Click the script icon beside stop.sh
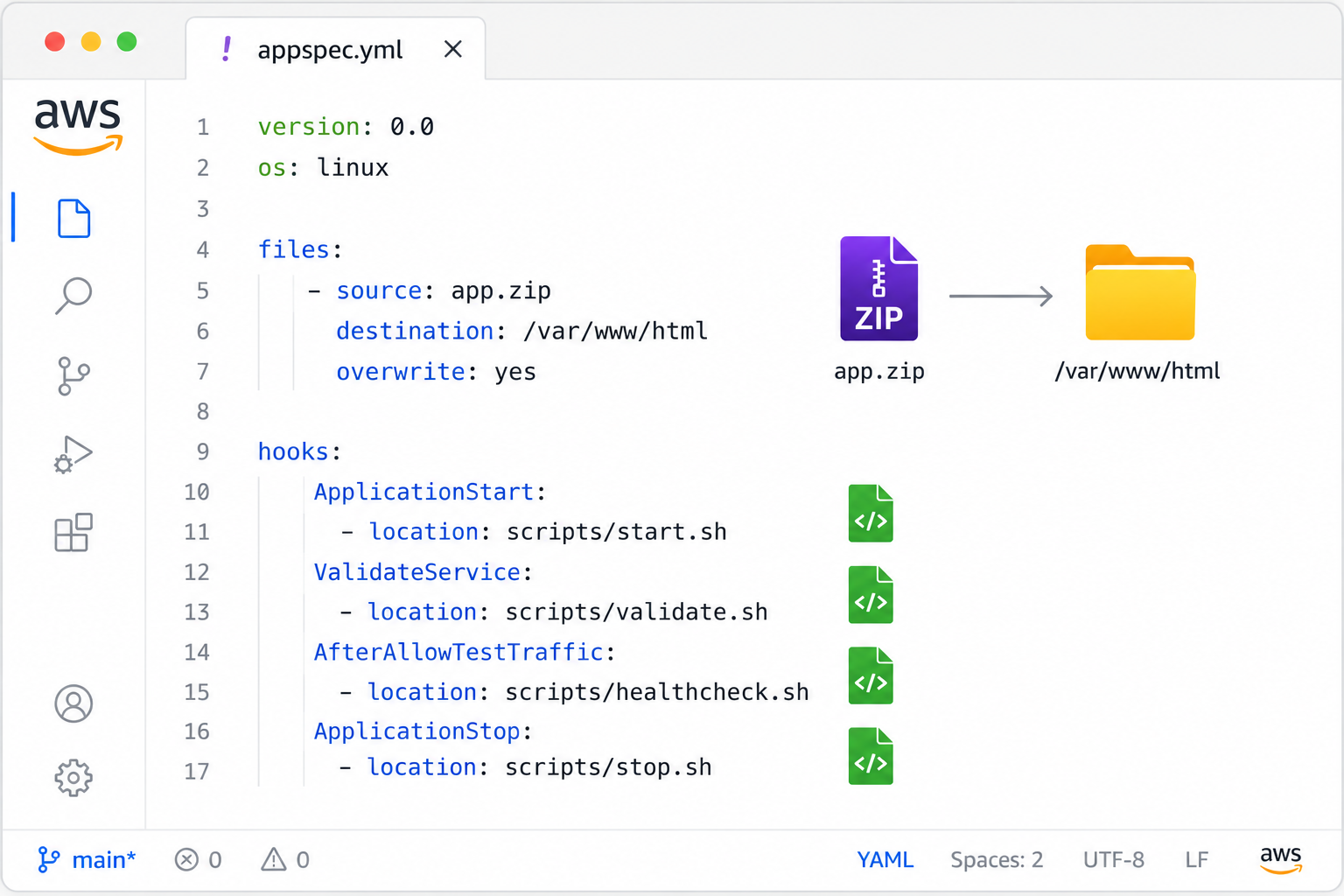Viewport: 1344px width, 896px height. click(871, 756)
